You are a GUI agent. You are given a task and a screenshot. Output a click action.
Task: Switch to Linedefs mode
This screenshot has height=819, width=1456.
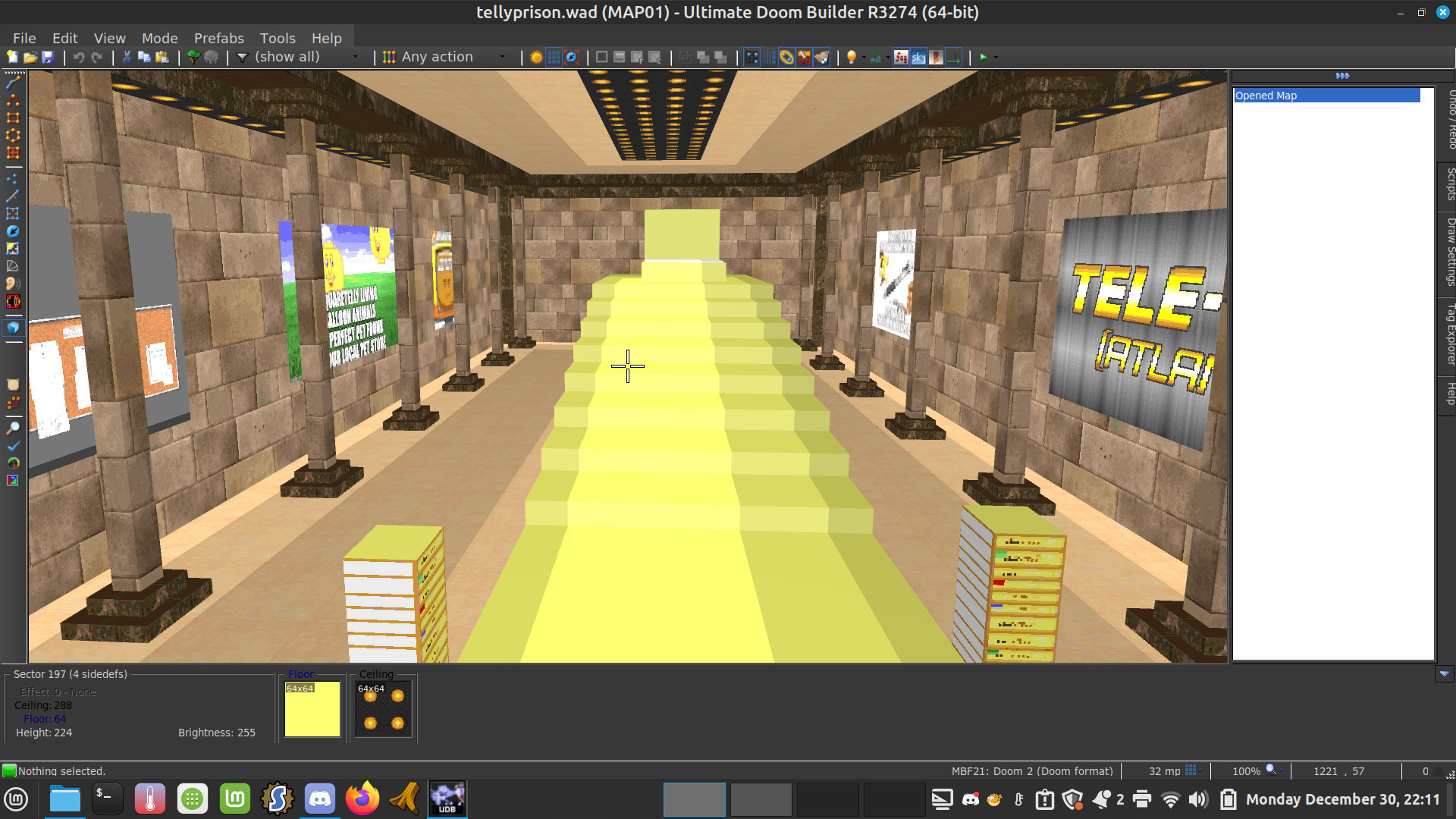coord(13,196)
